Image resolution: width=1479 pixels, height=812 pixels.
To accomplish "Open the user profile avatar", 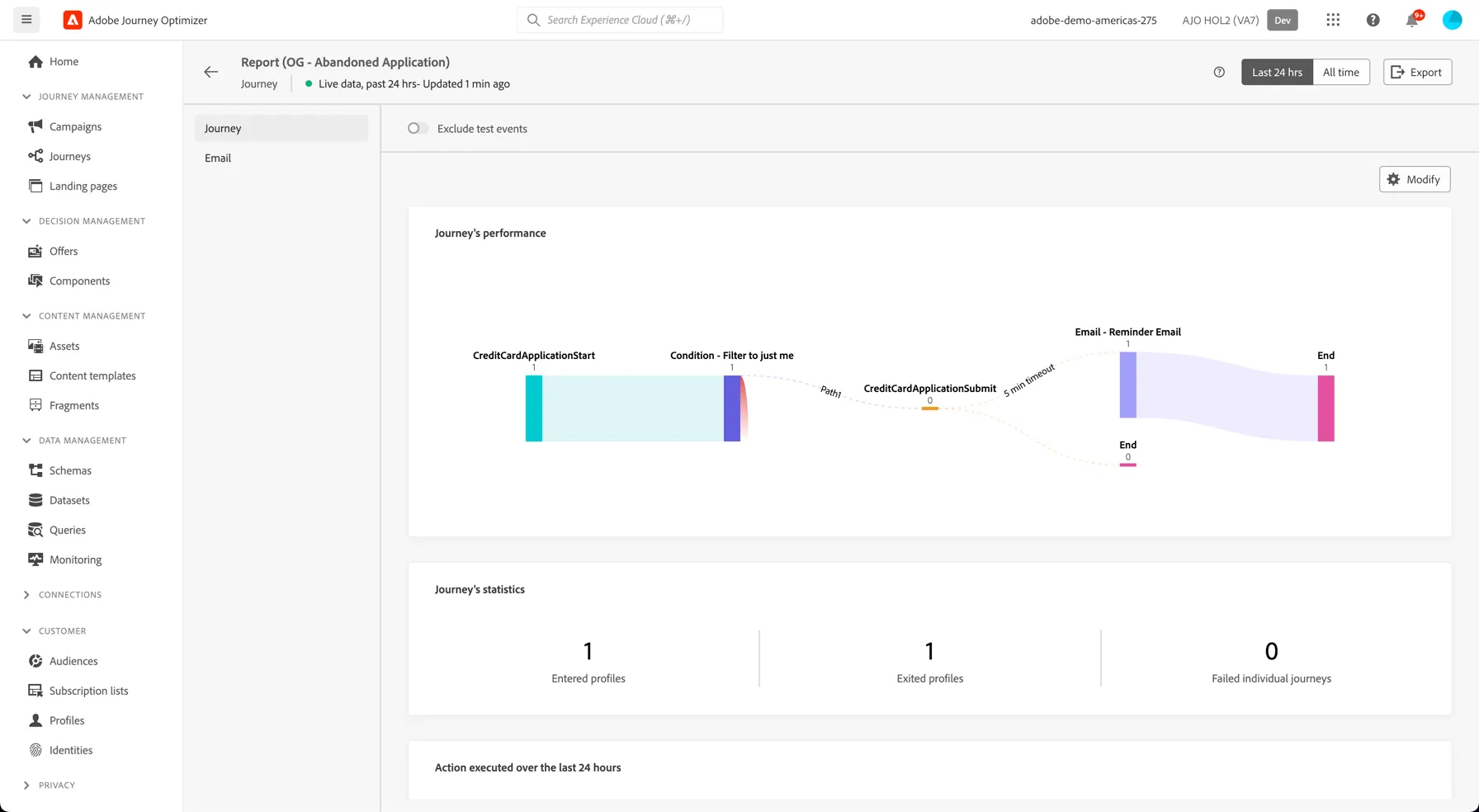I will coord(1452,20).
